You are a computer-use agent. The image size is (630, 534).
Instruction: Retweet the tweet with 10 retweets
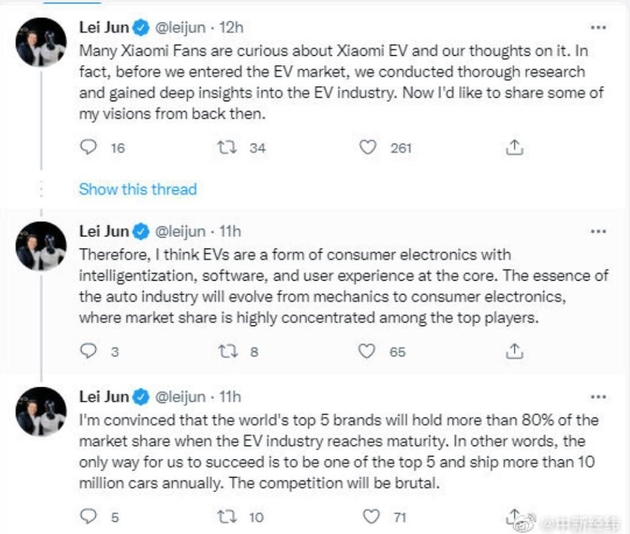(229, 516)
